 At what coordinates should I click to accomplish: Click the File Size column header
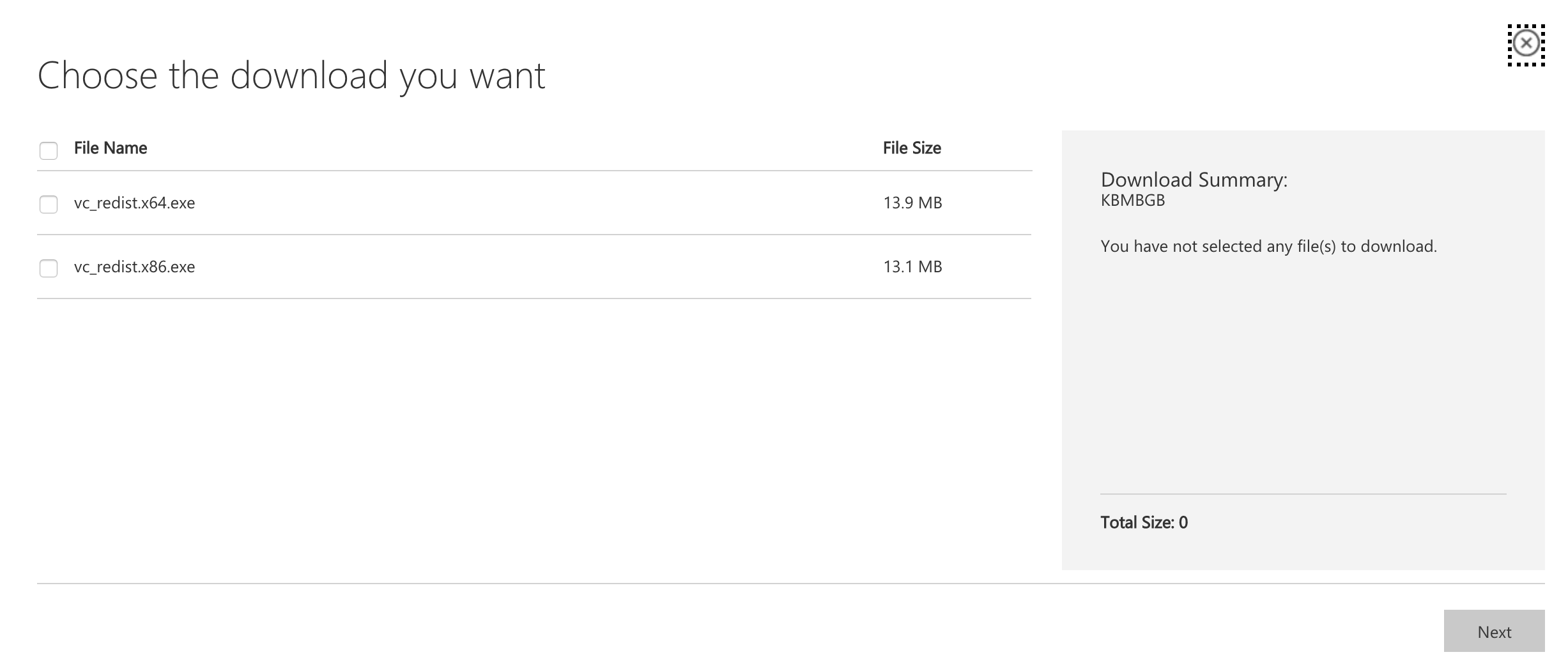[x=912, y=148]
